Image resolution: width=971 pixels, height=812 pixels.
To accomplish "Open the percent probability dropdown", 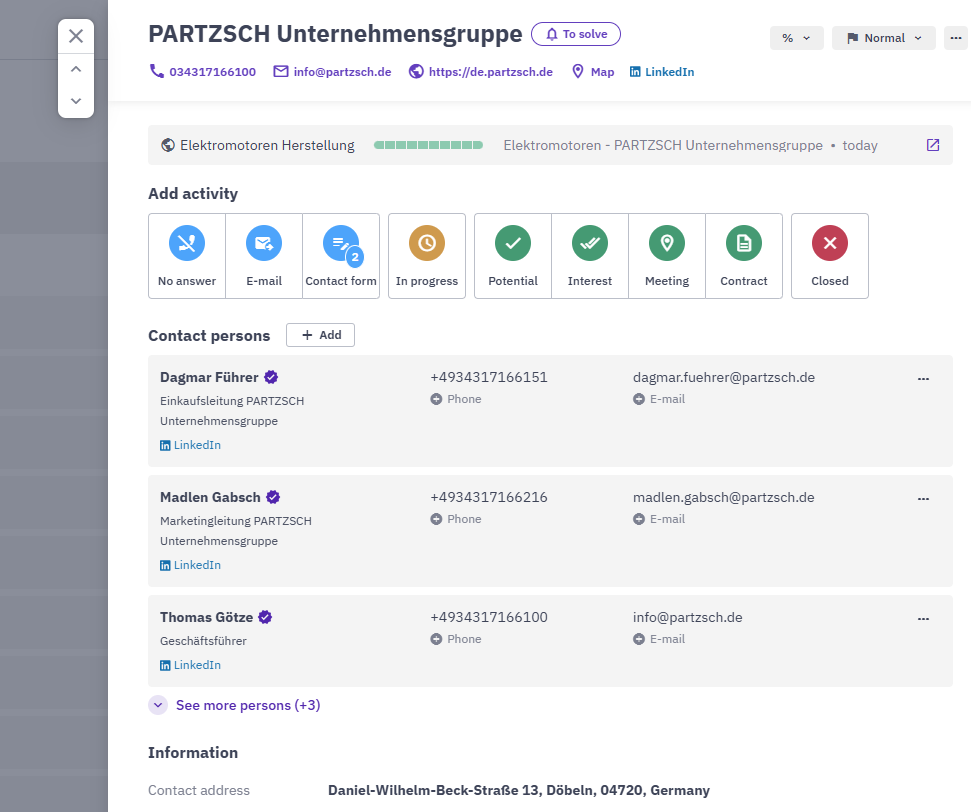I will click(797, 38).
